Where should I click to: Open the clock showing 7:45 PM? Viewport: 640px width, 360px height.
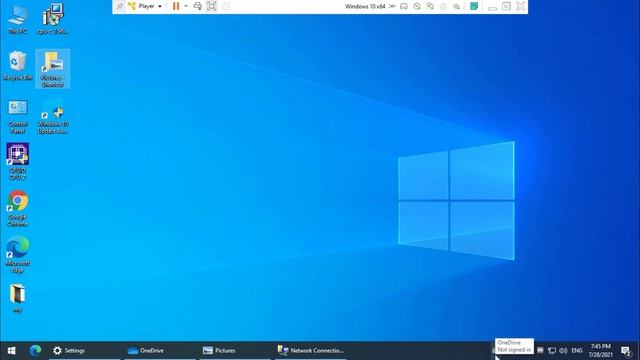click(x=600, y=350)
